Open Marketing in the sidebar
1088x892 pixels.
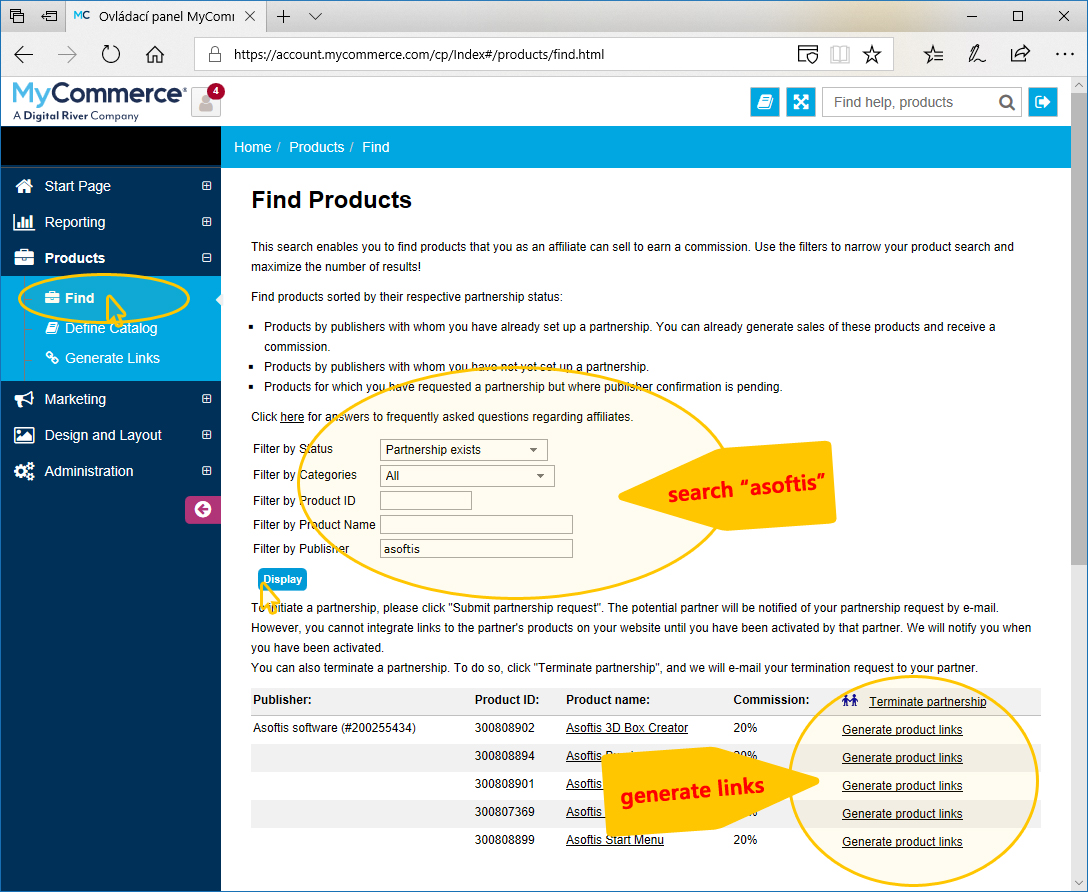click(x=75, y=399)
